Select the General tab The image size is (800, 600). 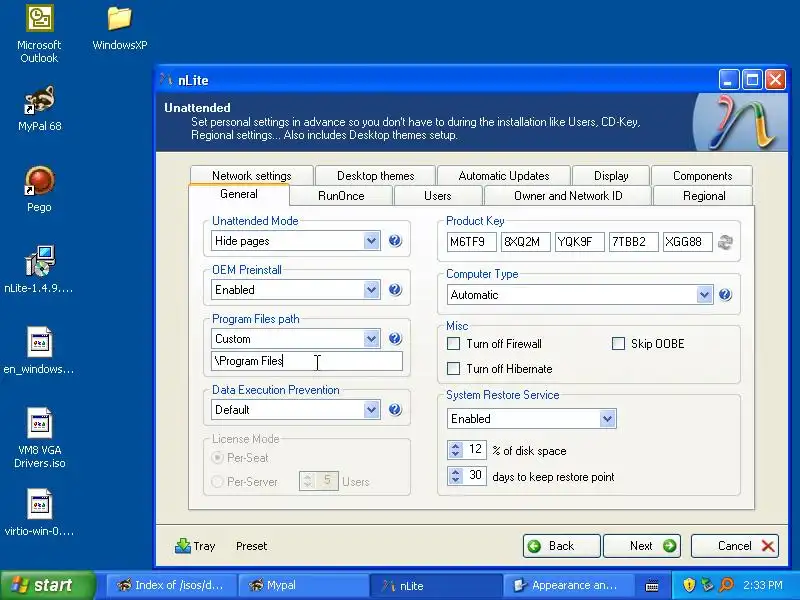tap(239, 194)
